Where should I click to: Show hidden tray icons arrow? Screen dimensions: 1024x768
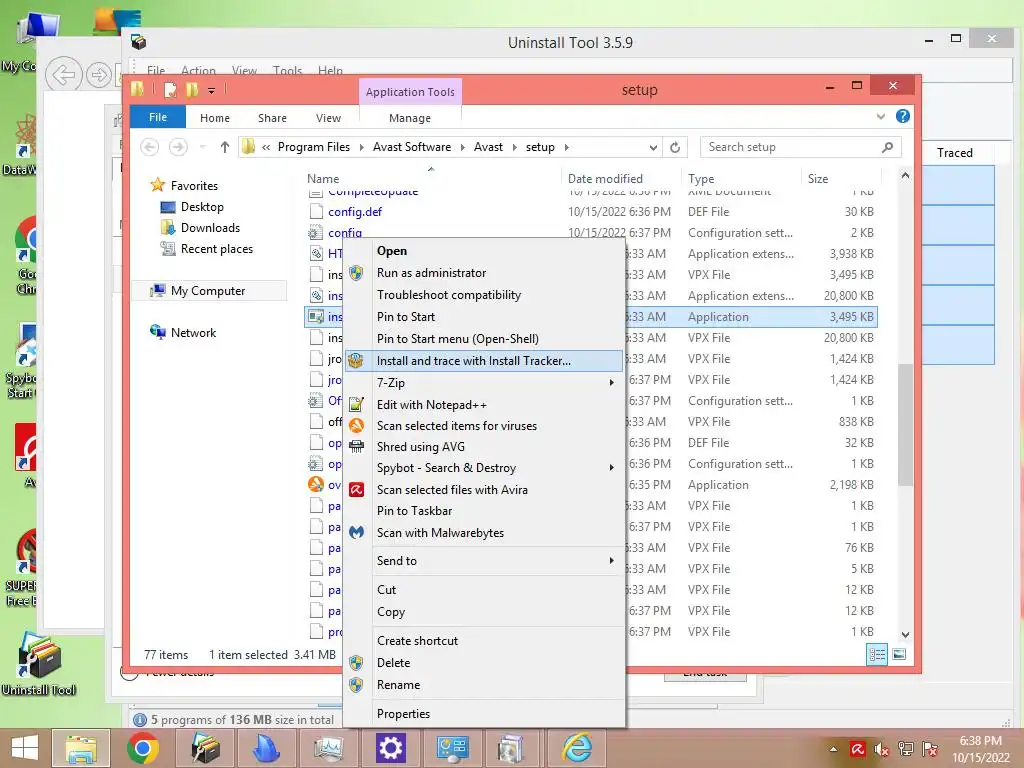[834, 749]
